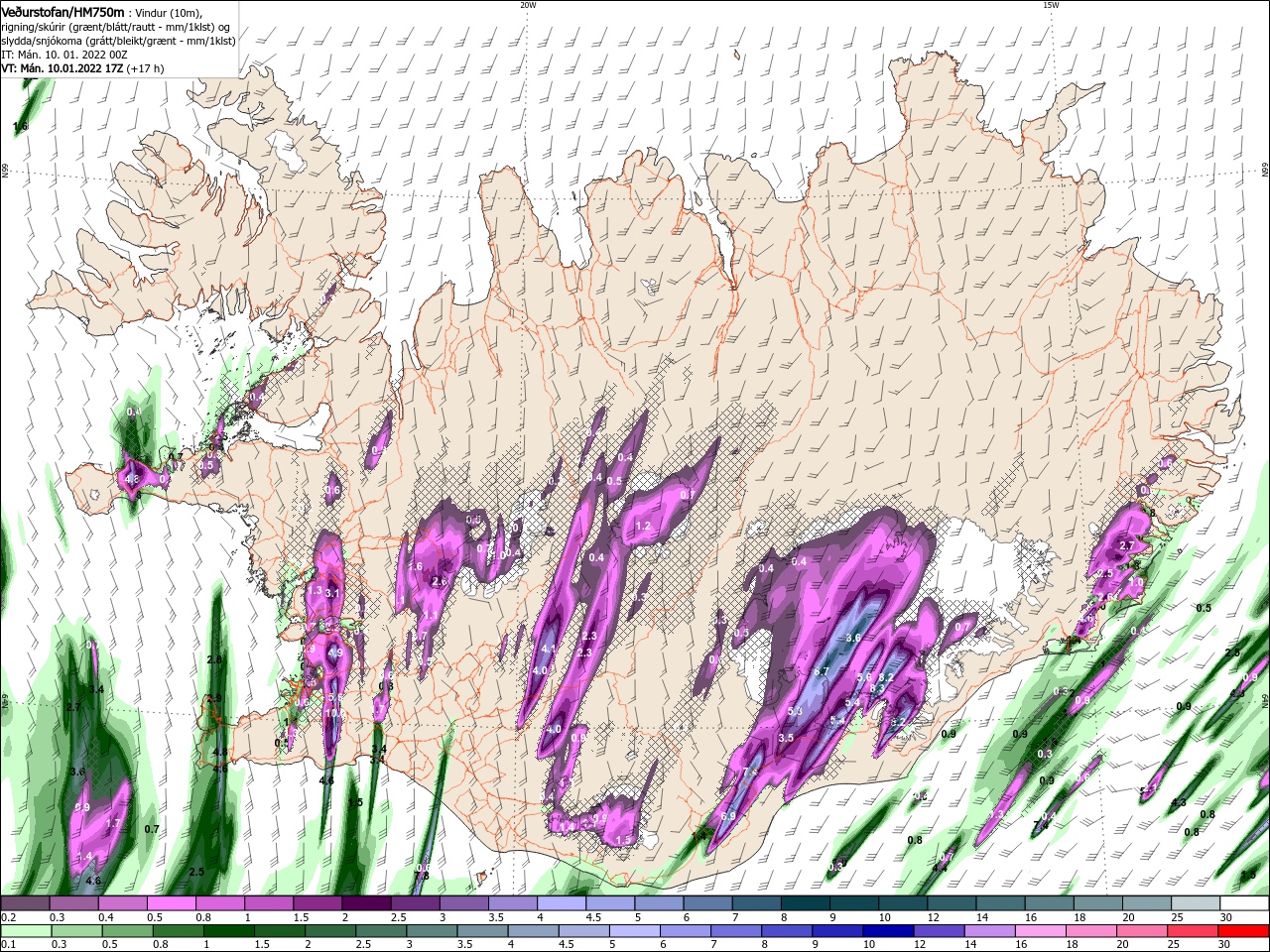The image size is (1270, 952).
Task: Click the 0.1 label on the green scale
Action: tap(8, 945)
